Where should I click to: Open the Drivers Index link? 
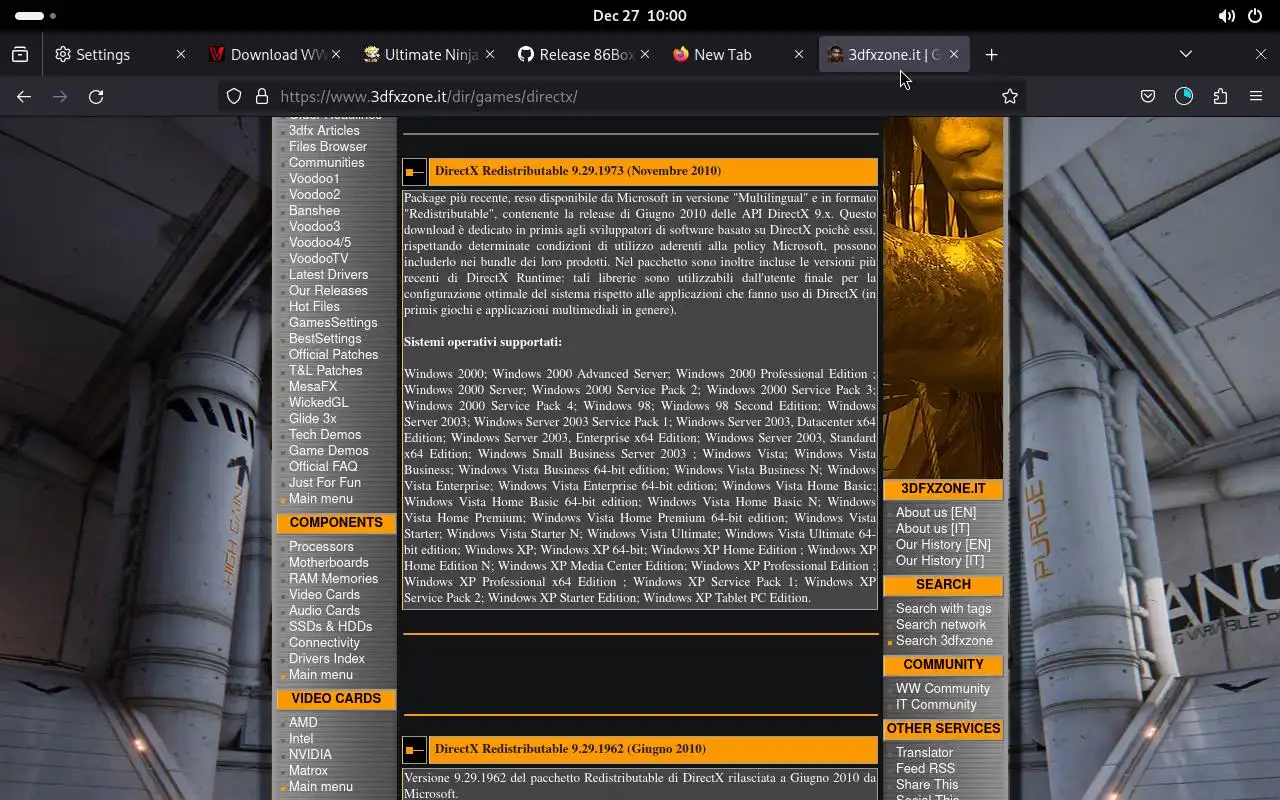pos(327,659)
